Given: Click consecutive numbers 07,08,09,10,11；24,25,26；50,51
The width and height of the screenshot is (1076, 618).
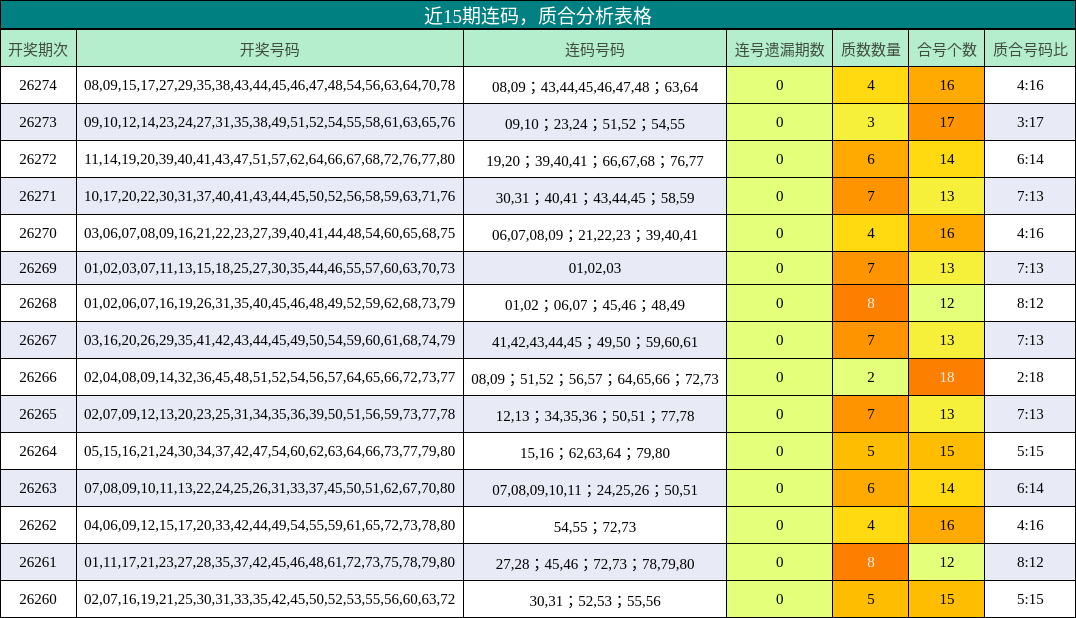Looking at the screenshot, I should tap(595, 490).
